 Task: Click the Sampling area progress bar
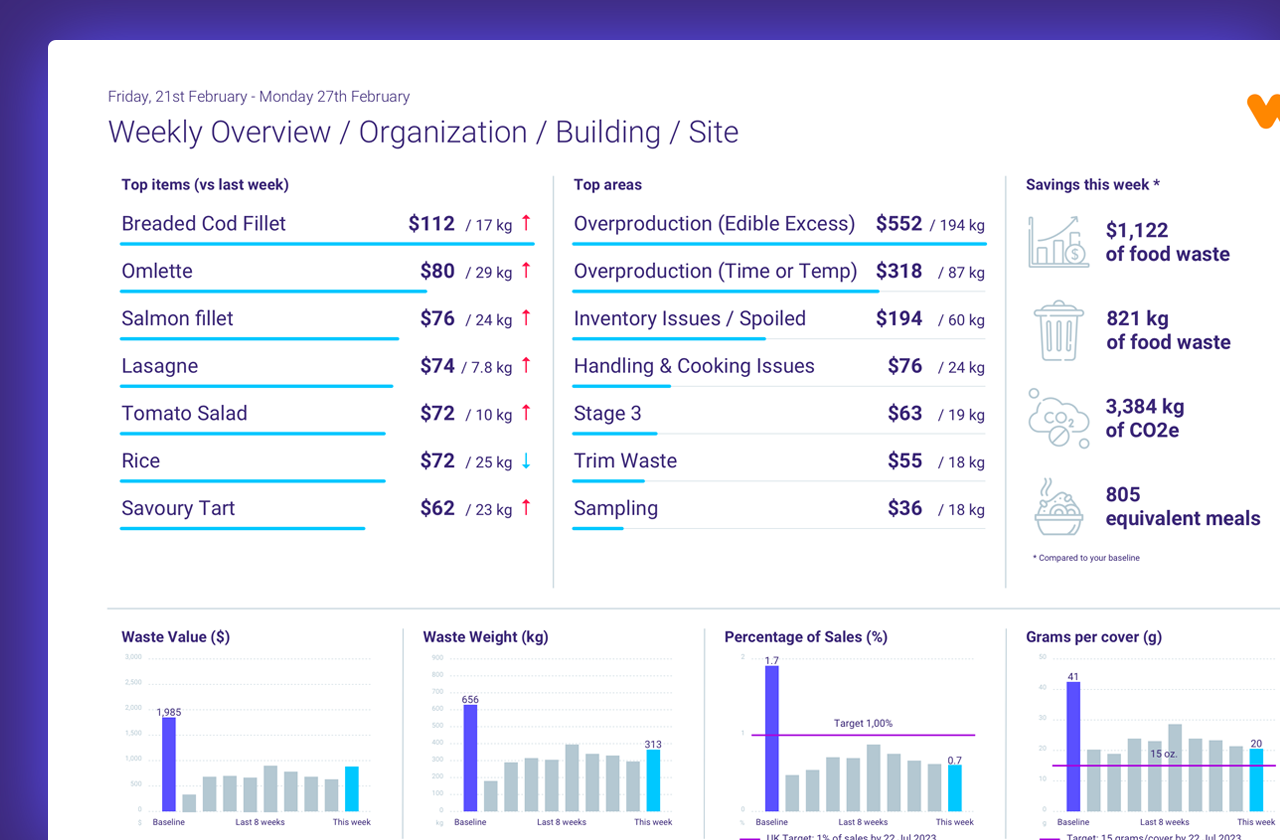pyautogui.click(x=598, y=528)
